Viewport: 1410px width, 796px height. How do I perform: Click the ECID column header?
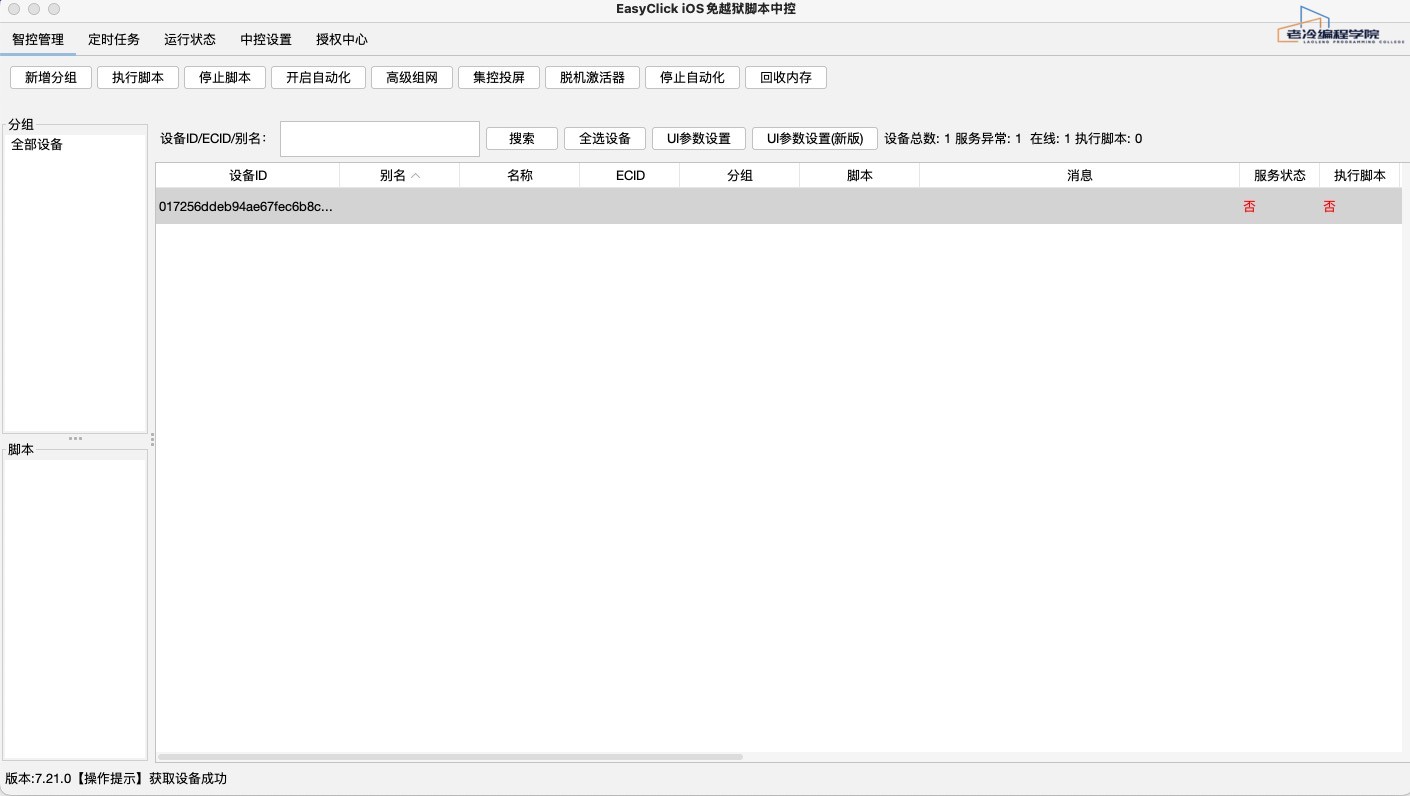[630, 175]
